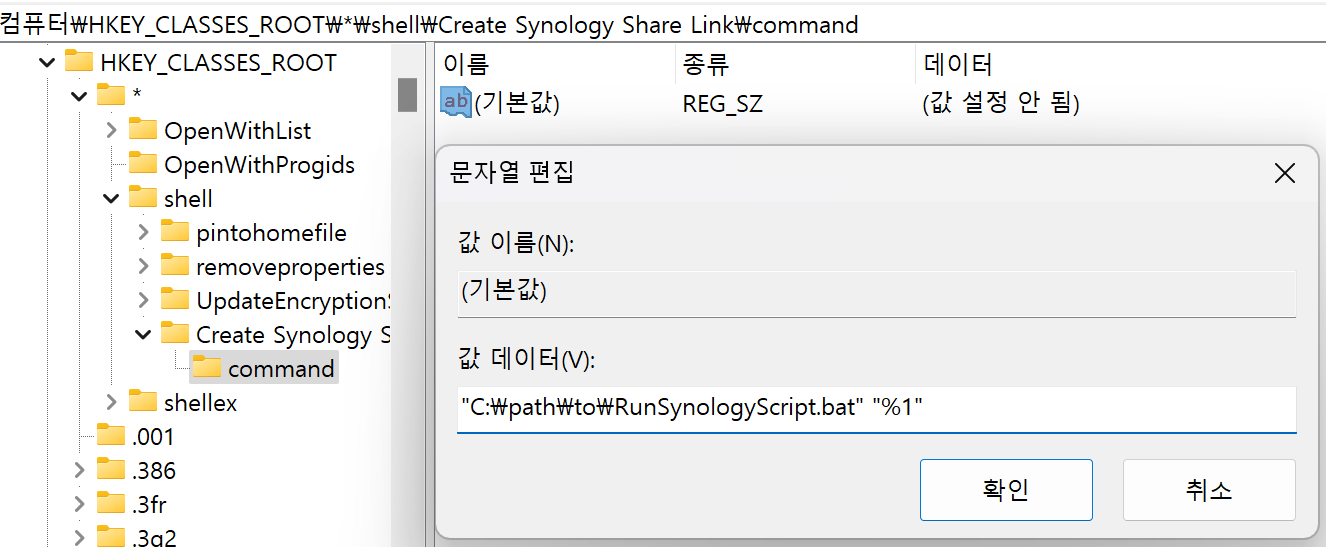Click the .3fr key folder icon
Viewport: 1326px width, 547px height.
click(111, 504)
